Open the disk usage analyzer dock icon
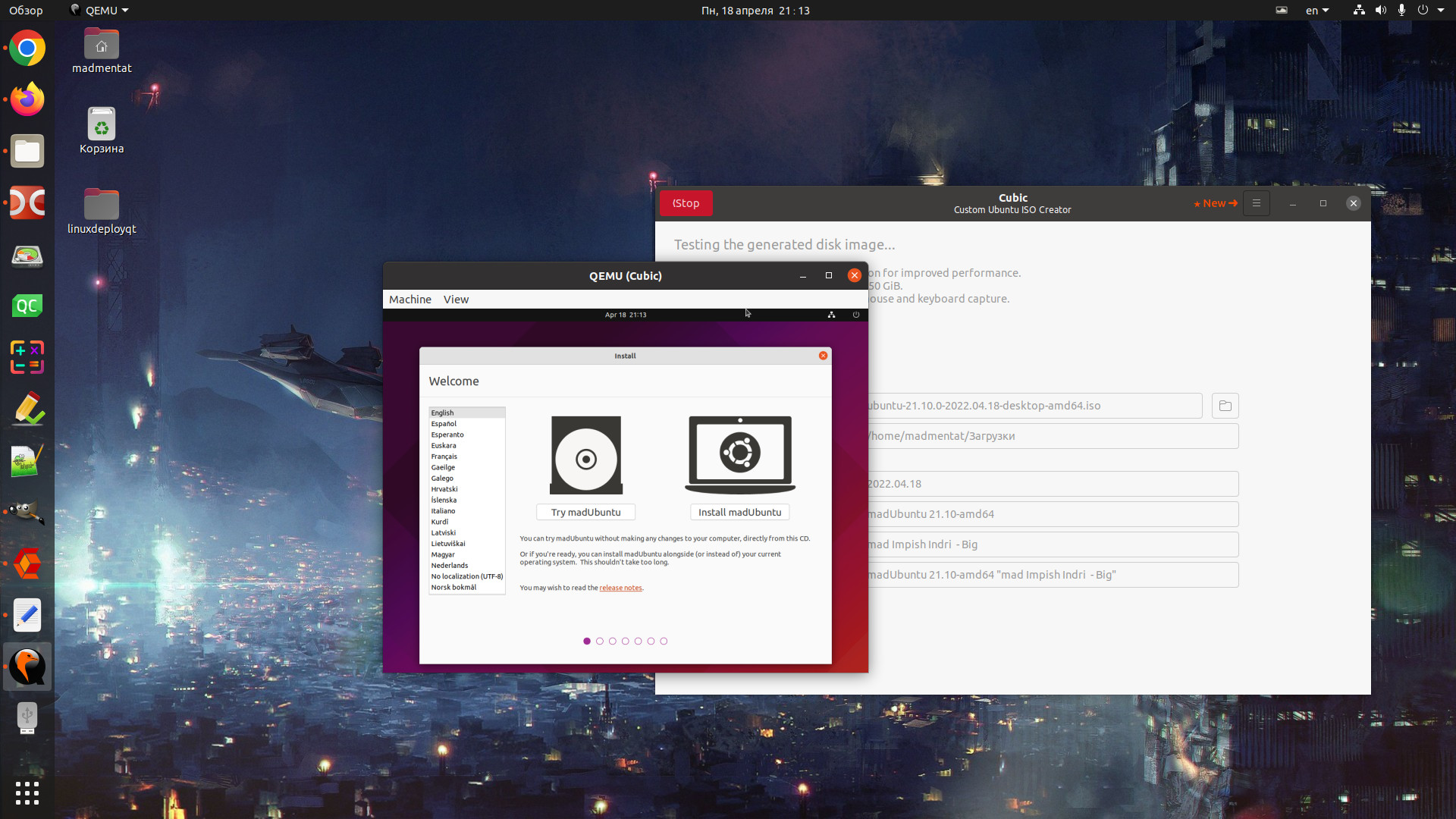 27,255
